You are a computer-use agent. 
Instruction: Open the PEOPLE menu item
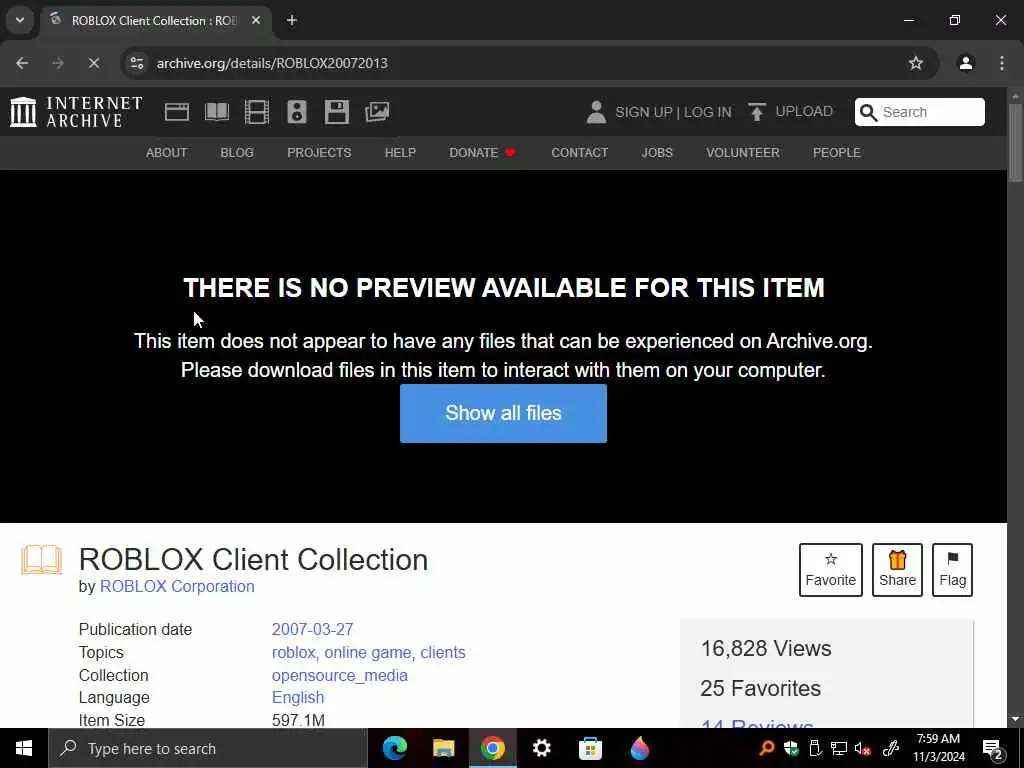837,153
